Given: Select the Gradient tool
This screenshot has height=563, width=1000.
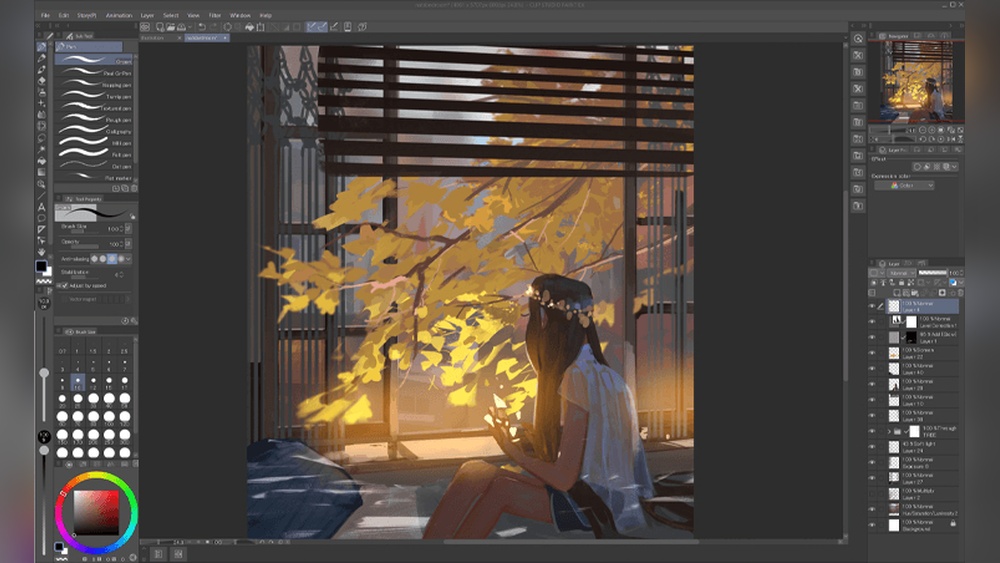Looking at the screenshot, I should coord(41,172).
